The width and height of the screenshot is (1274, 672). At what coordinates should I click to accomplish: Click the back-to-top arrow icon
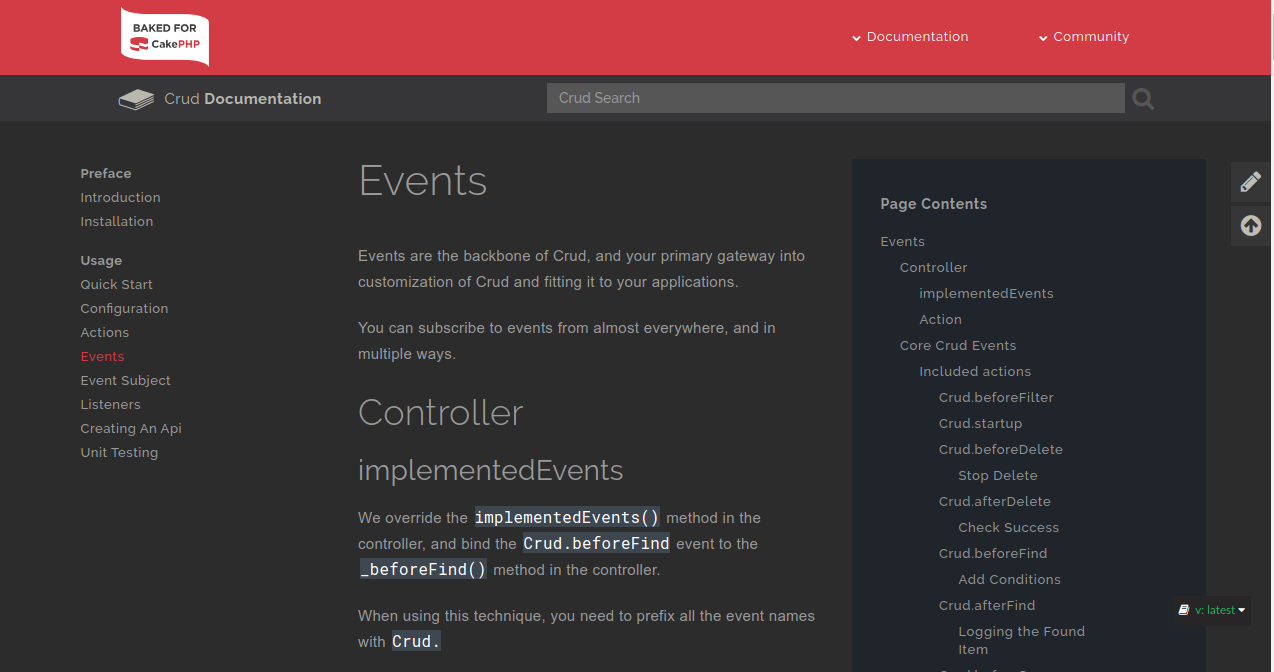[x=1250, y=225]
